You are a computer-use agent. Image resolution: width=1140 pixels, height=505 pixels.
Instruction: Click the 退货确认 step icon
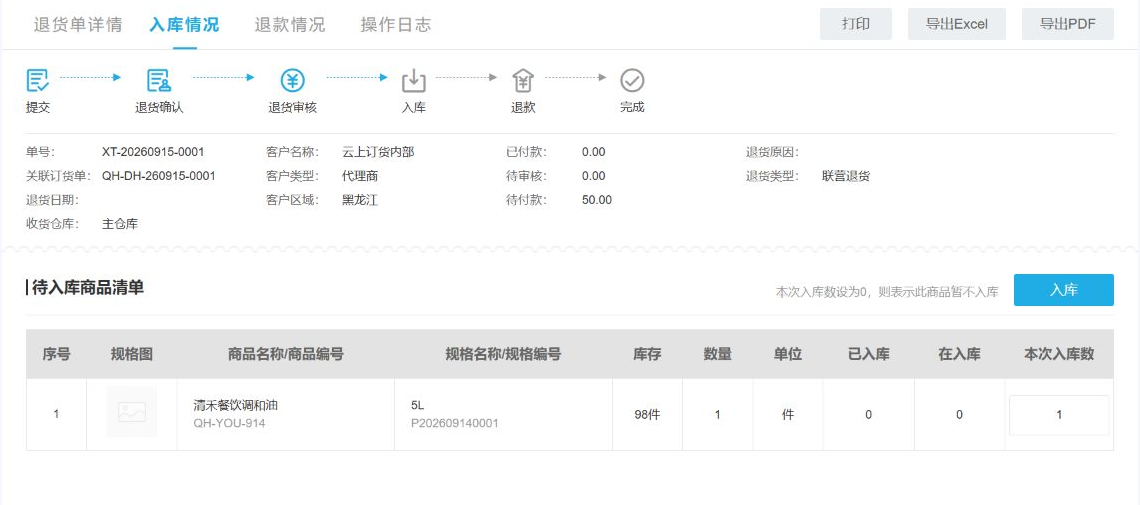coord(158,80)
